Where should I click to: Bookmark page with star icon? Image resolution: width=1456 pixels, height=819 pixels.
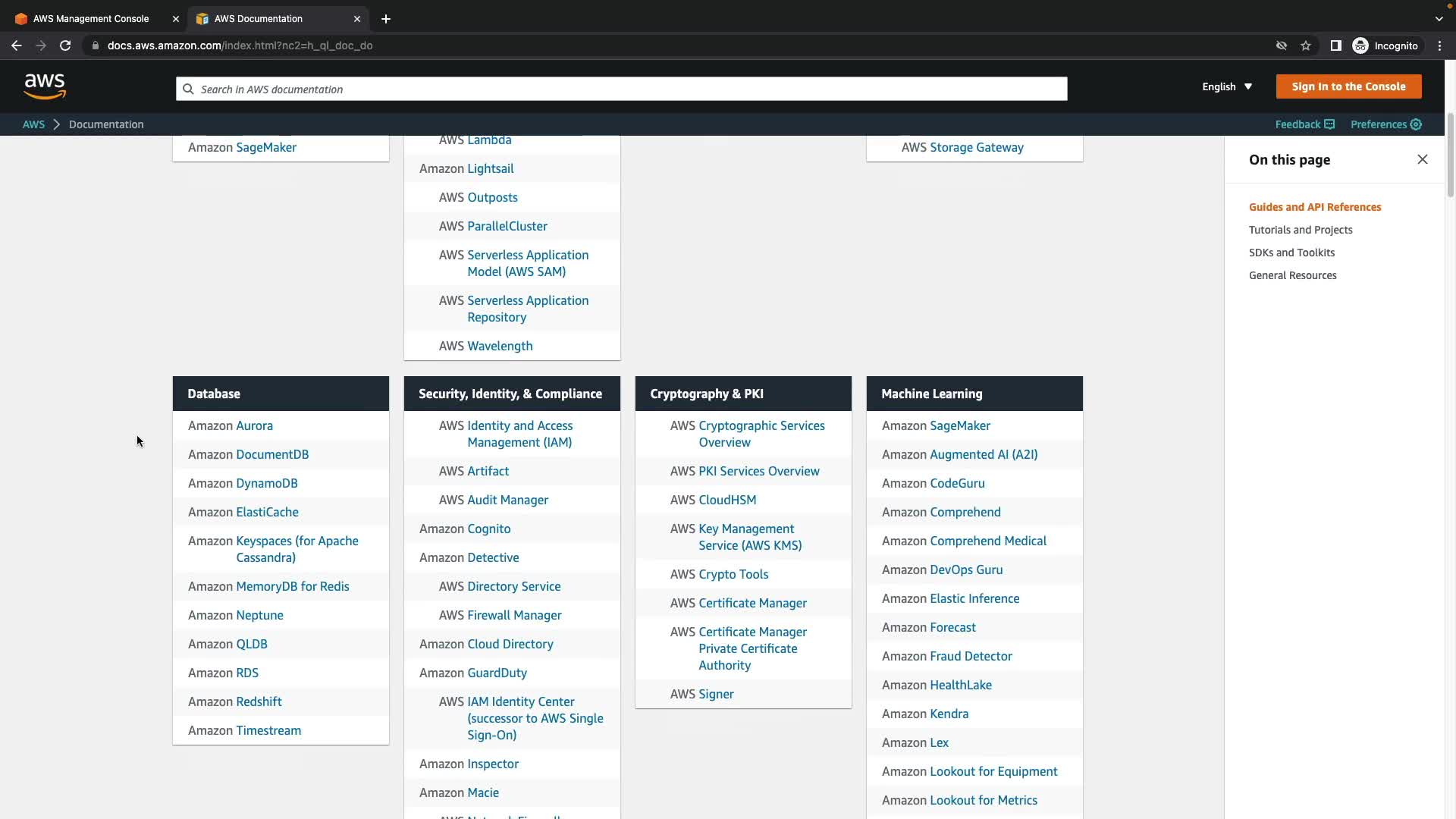(x=1305, y=45)
